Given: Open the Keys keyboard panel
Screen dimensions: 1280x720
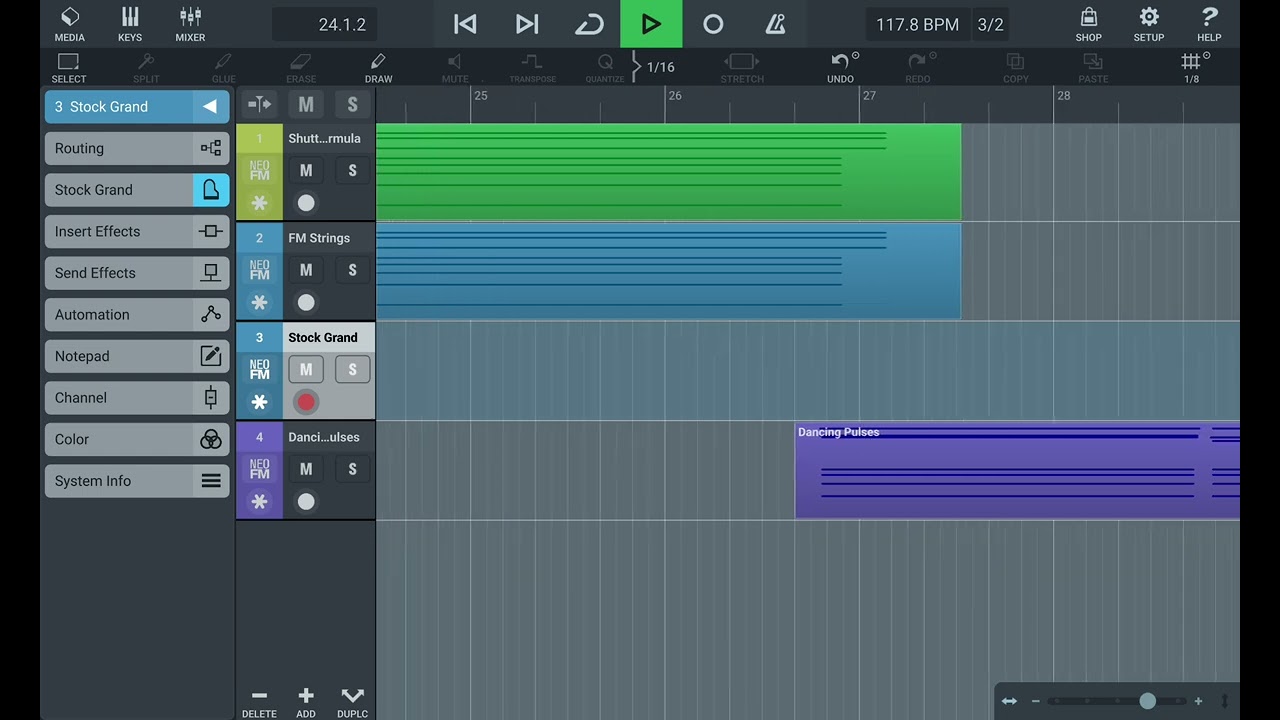Looking at the screenshot, I should (130, 24).
